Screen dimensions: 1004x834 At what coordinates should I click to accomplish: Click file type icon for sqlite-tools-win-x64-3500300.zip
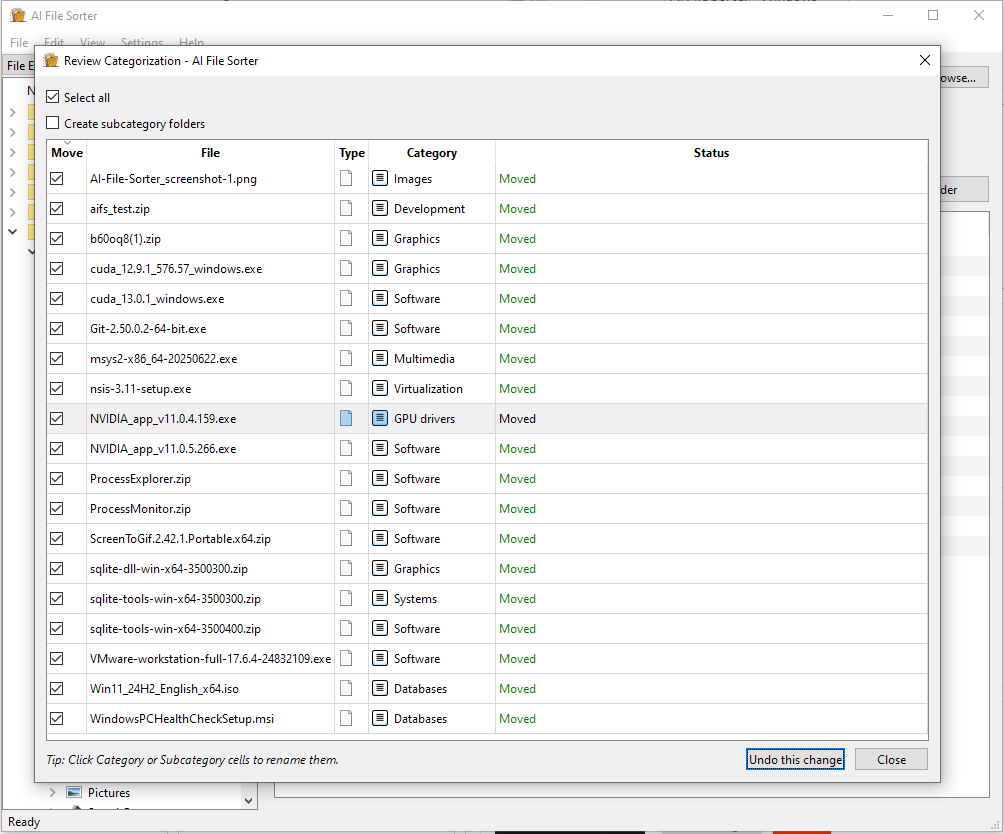point(346,598)
